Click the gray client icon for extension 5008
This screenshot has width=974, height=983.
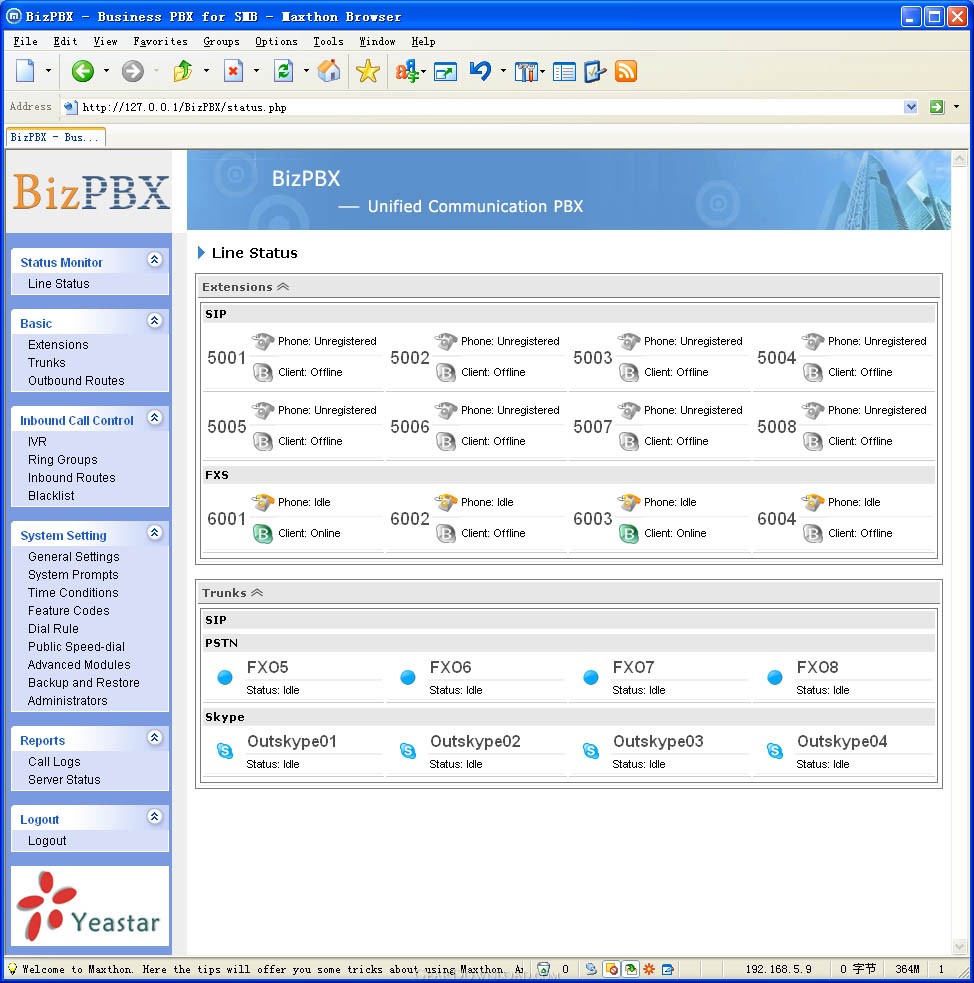(x=813, y=441)
